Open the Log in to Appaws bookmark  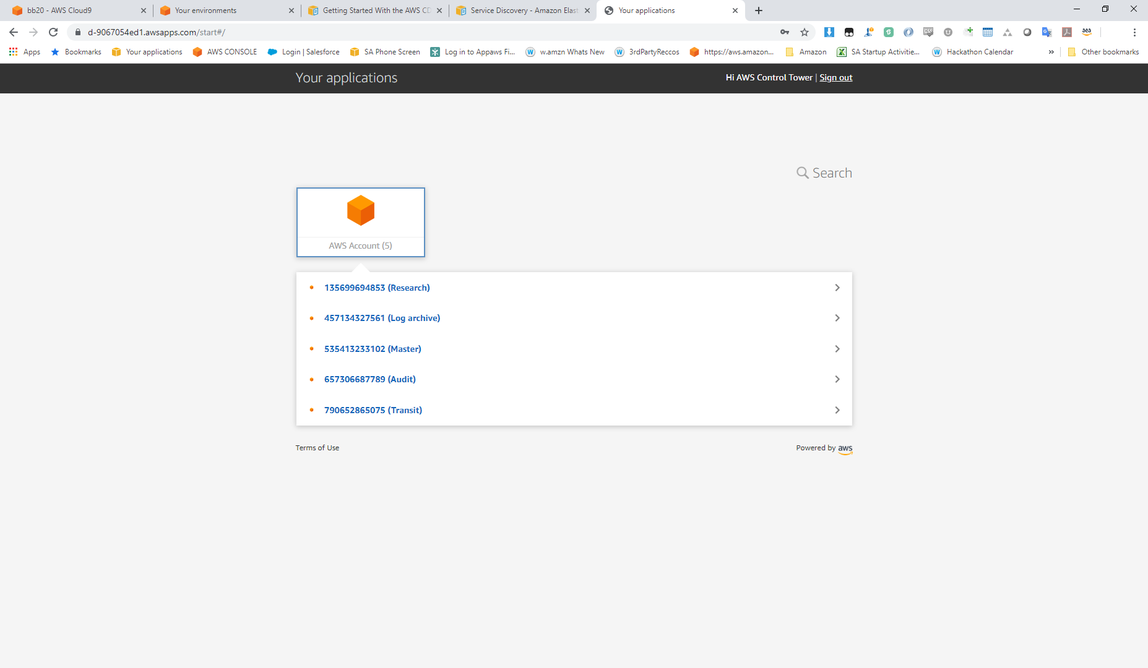pyautogui.click(x=472, y=52)
